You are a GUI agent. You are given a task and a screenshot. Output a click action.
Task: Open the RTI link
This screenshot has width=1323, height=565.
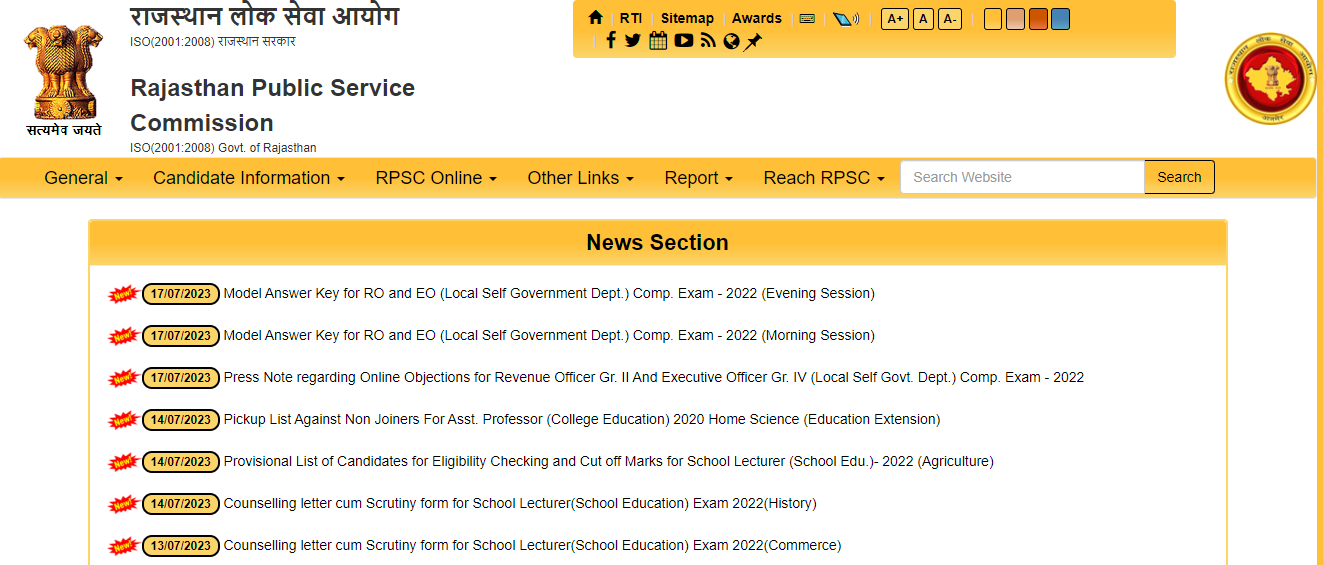(631, 18)
